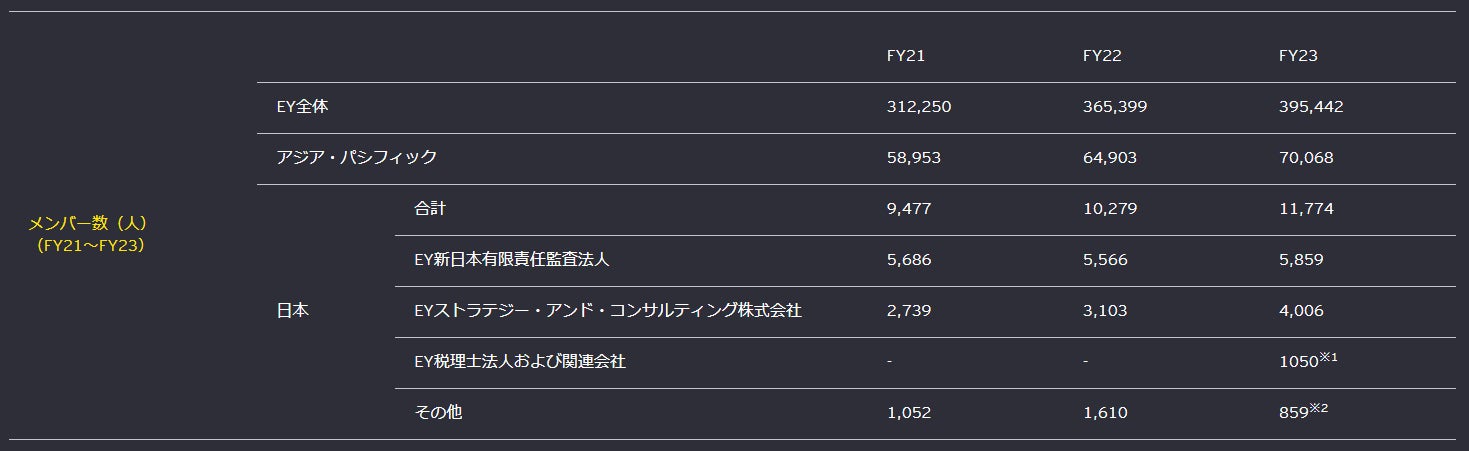This screenshot has height=451, width=1469.
Task: Click the 2,739 FY21 value
Action: pos(908,311)
